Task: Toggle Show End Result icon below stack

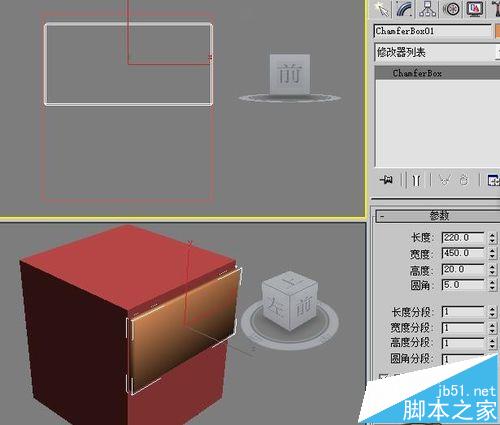Action: click(x=416, y=180)
